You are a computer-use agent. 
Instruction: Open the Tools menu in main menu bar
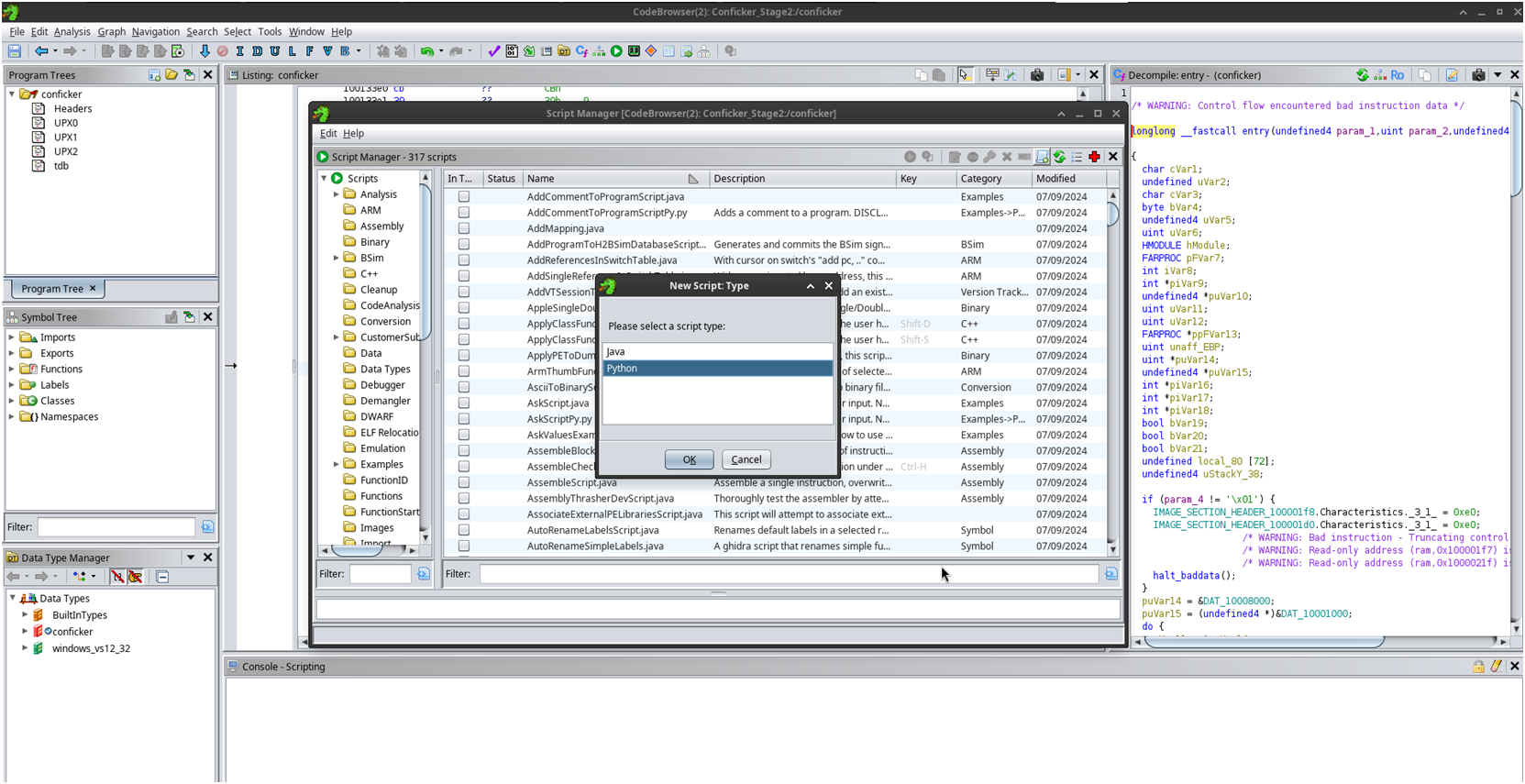pos(270,31)
